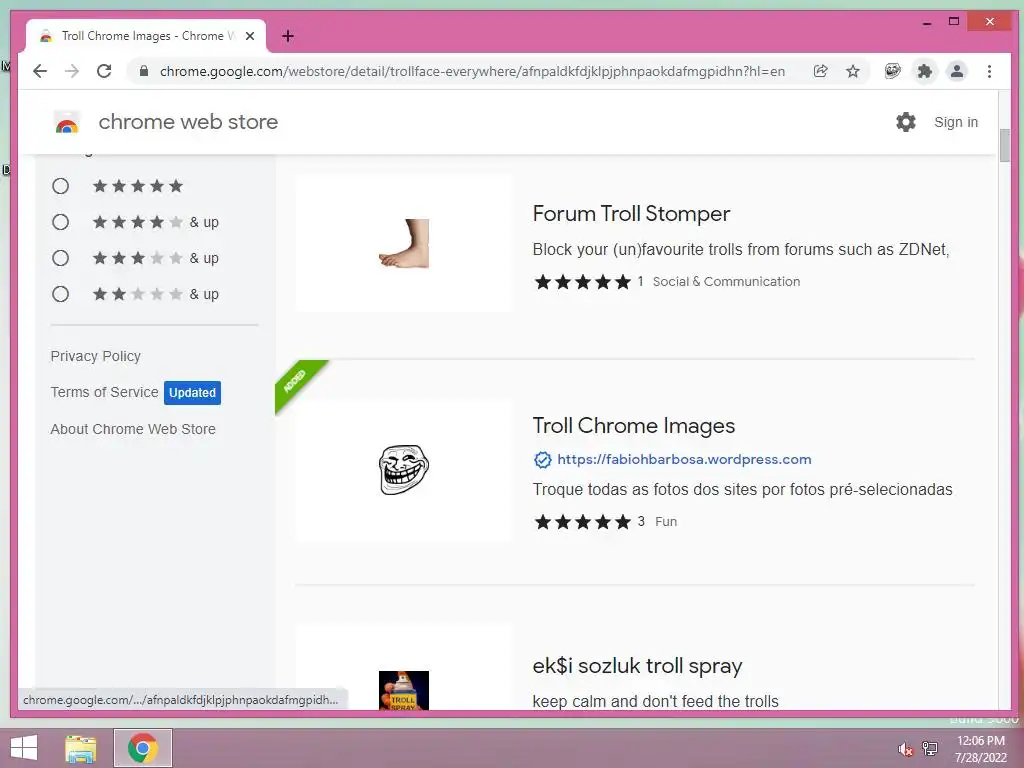Visit fabiohbarbosa.wordpress.com publisher link
This screenshot has width=1024, height=768.
coord(684,459)
